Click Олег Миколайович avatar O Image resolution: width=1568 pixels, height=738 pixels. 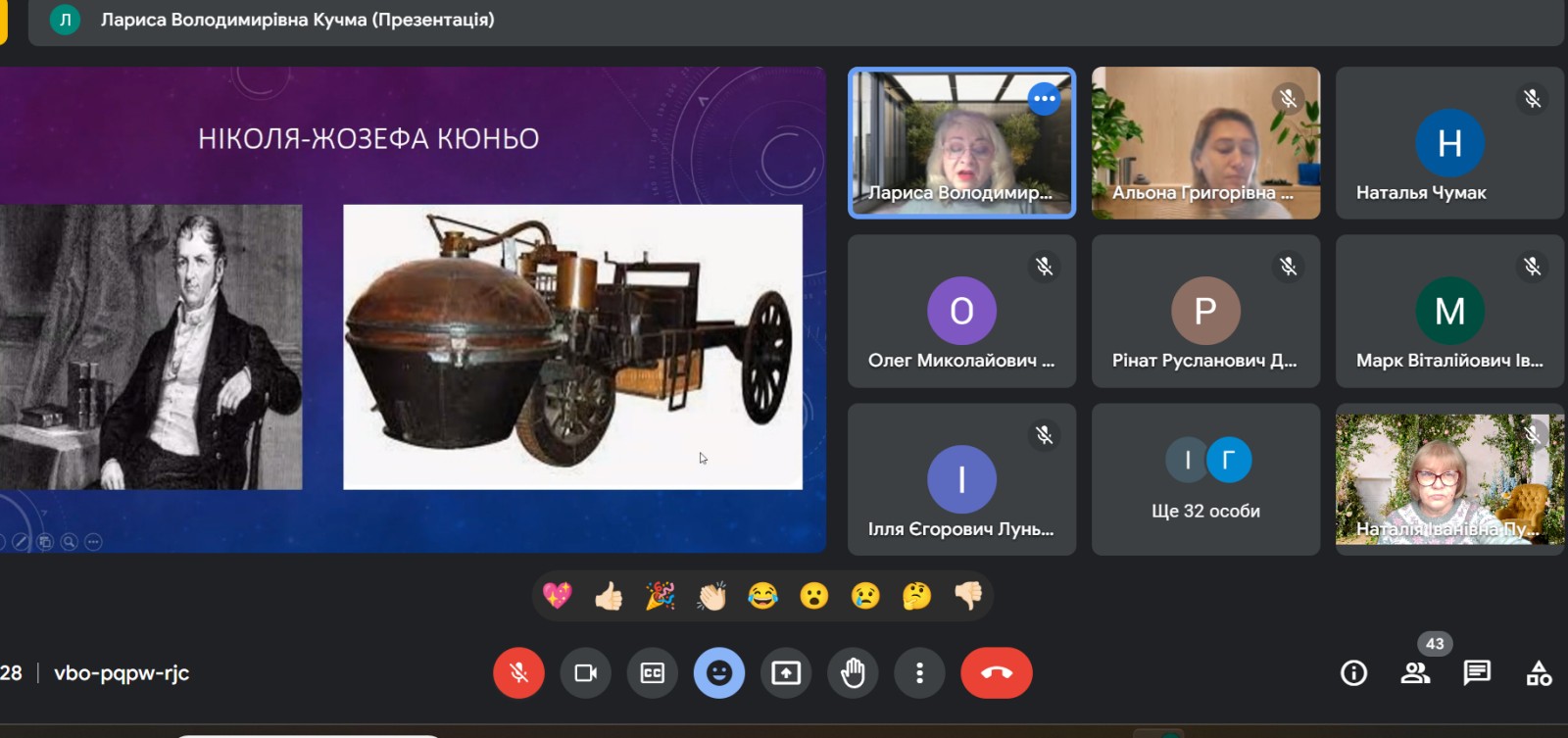(961, 311)
